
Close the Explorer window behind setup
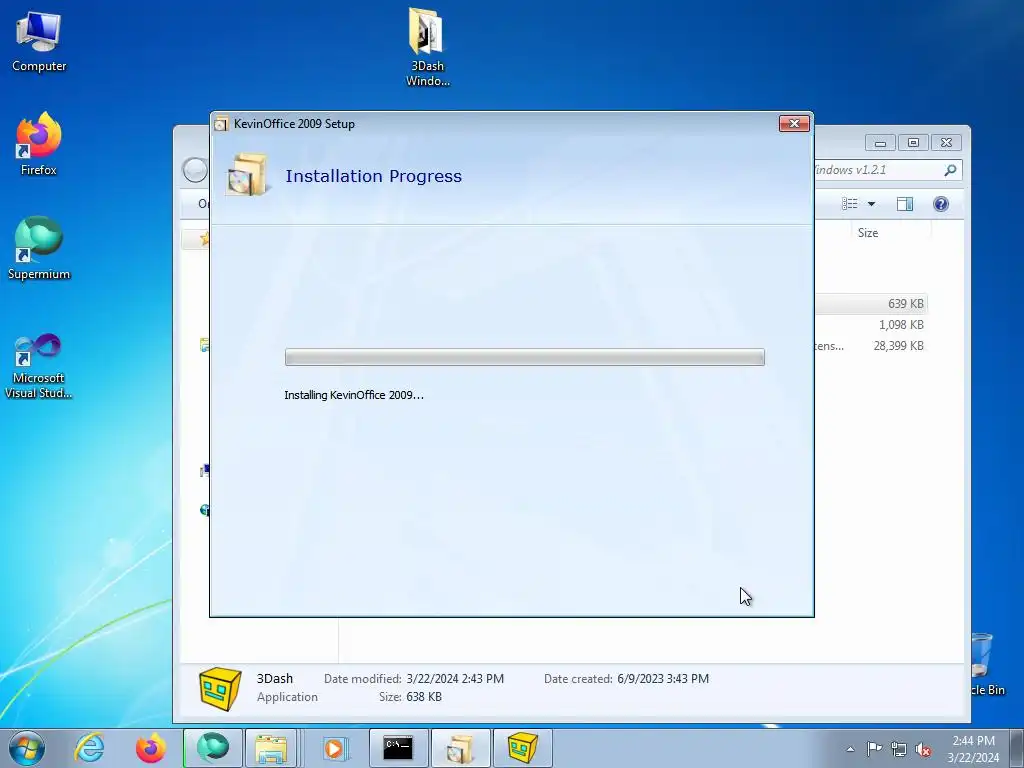pyautogui.click(x=946, y=142)
